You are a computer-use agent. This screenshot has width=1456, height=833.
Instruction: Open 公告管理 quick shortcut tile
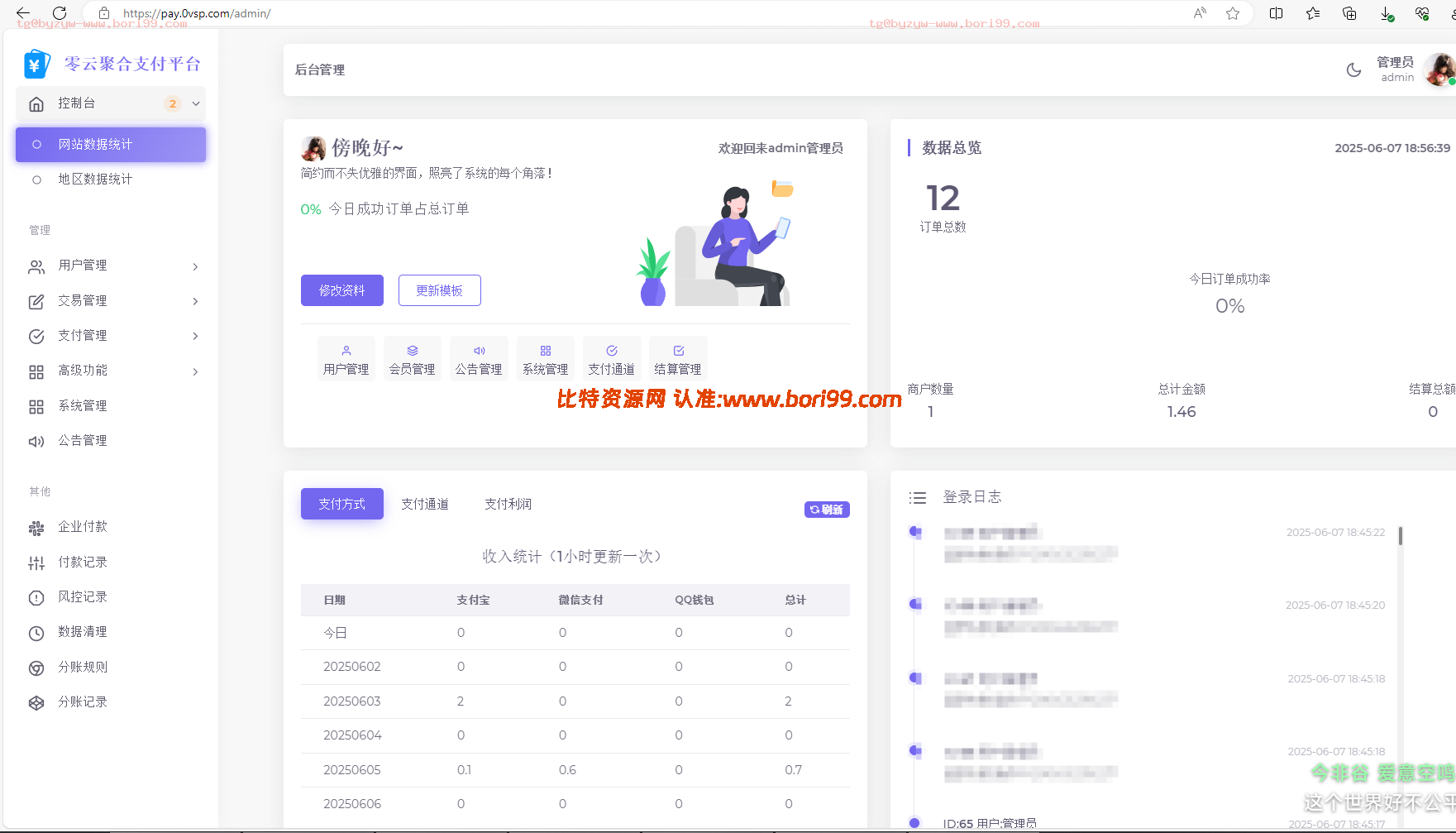(x=479, y=359)
